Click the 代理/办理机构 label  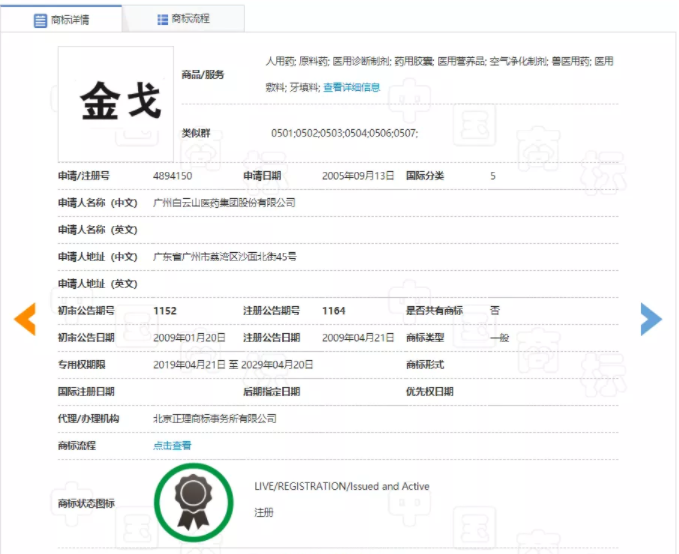point(88,418)
